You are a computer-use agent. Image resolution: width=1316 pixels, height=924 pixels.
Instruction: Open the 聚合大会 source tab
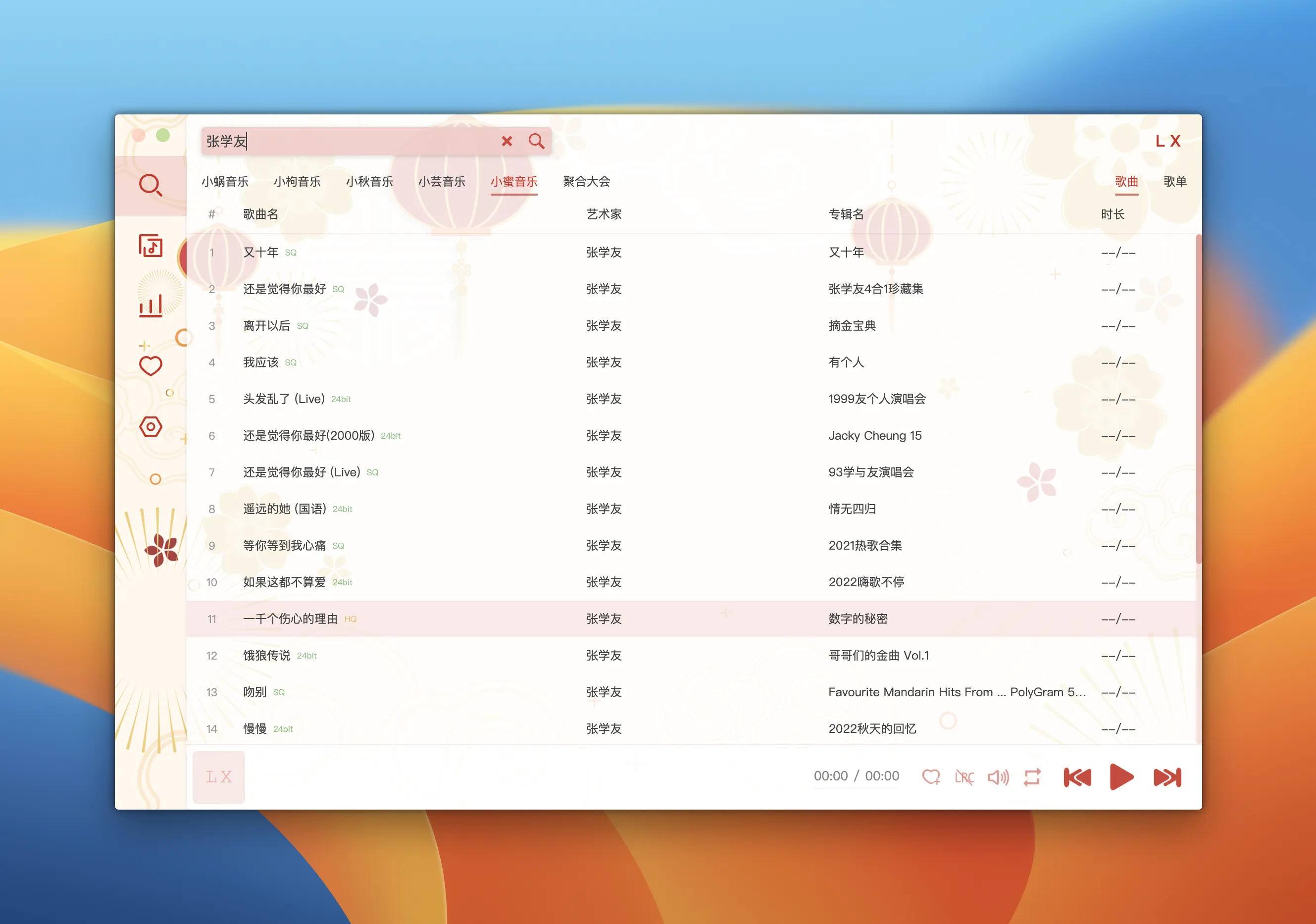(587, 182)
